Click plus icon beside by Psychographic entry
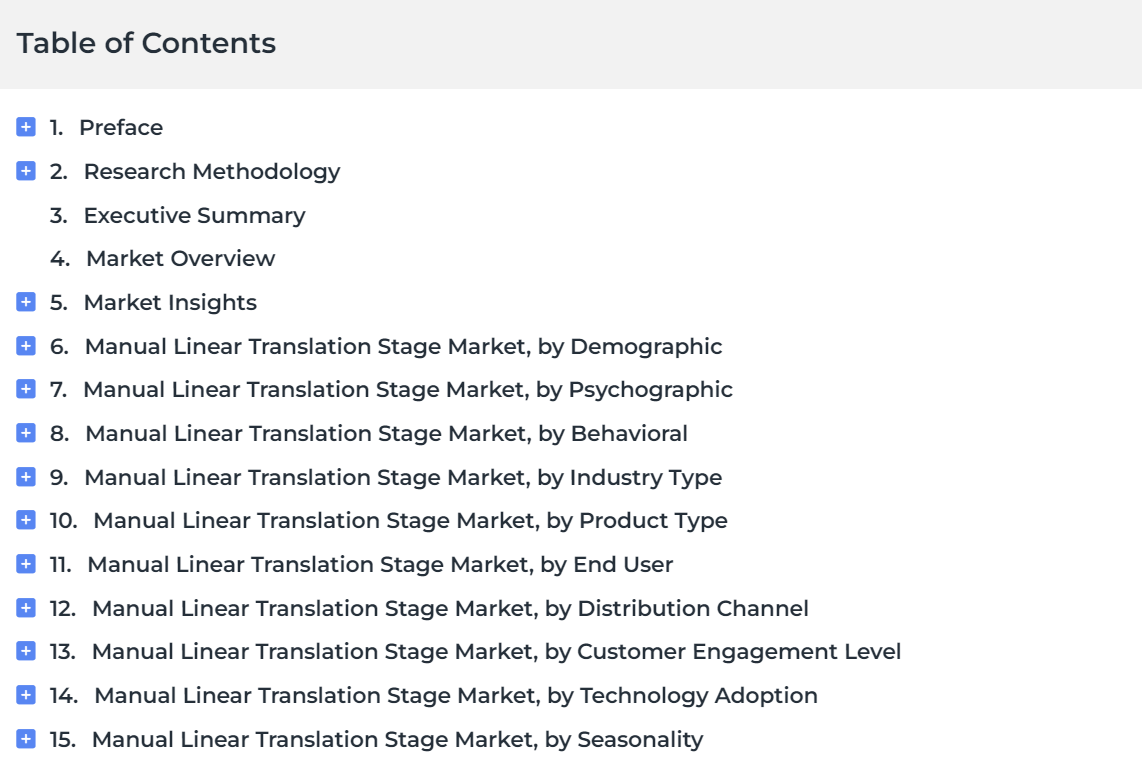1142x764 pixels. tap(26, 389)
